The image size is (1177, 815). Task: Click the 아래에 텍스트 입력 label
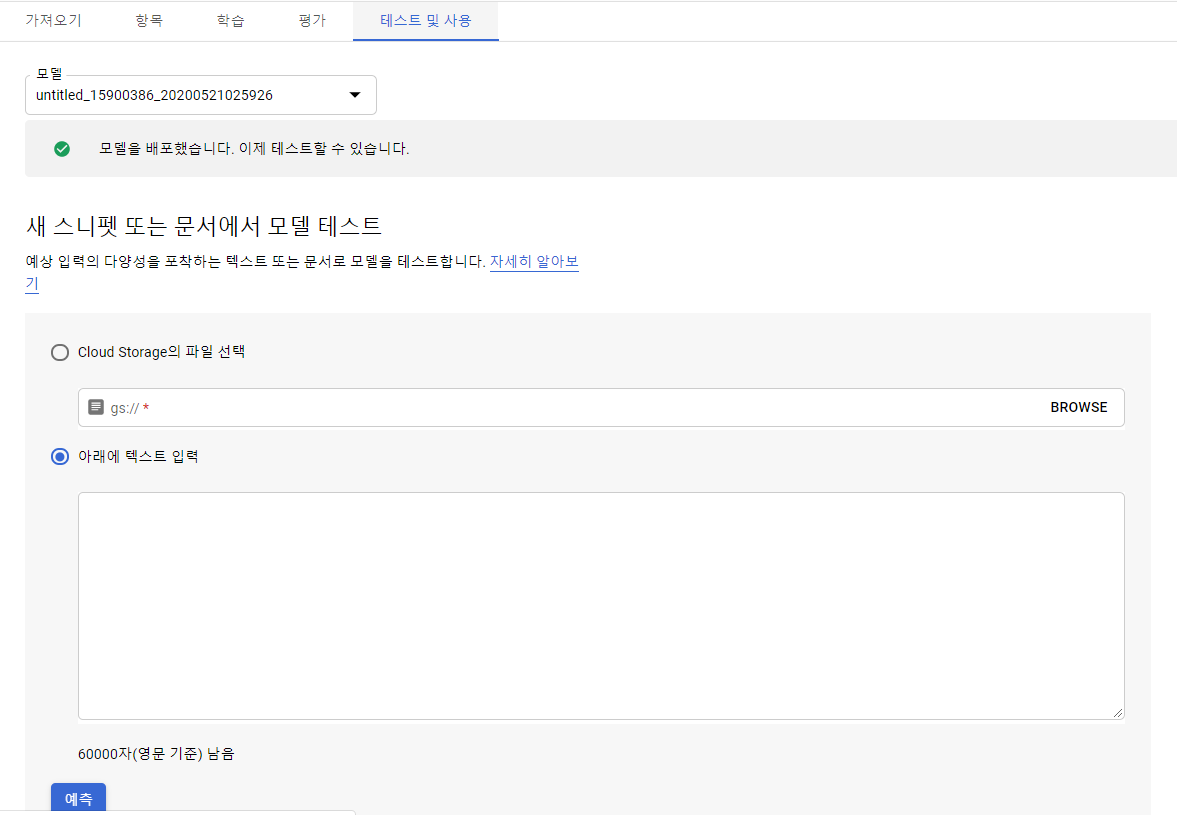(x=138, y=456)
